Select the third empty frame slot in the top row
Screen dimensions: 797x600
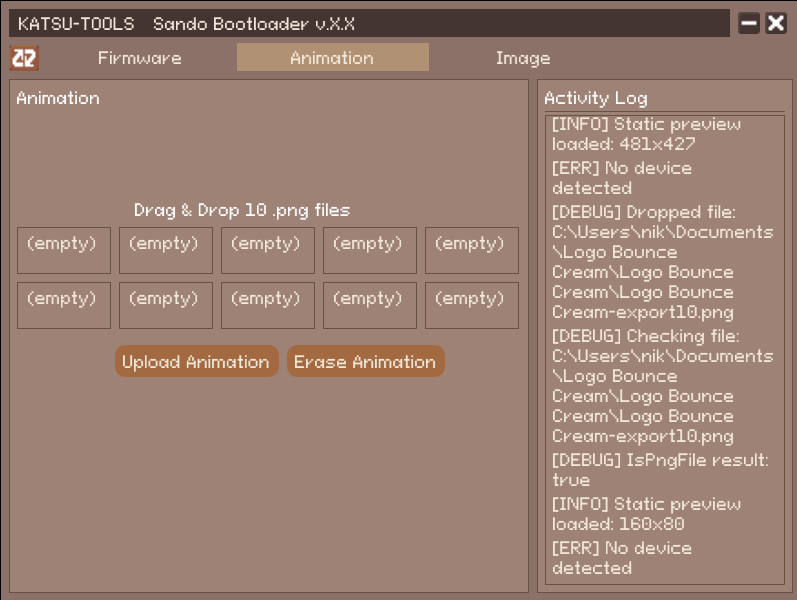pyautogui.click(x=268, y=250)
